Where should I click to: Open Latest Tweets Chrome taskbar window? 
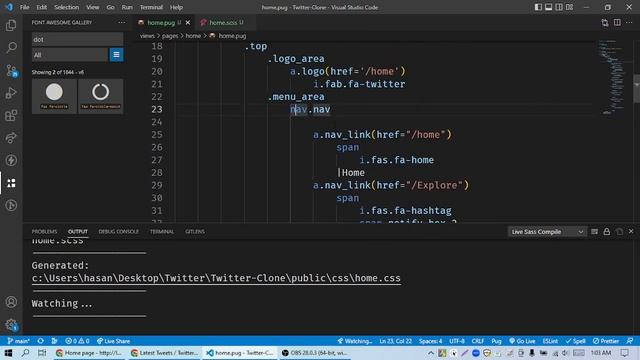tap(165, 353)
